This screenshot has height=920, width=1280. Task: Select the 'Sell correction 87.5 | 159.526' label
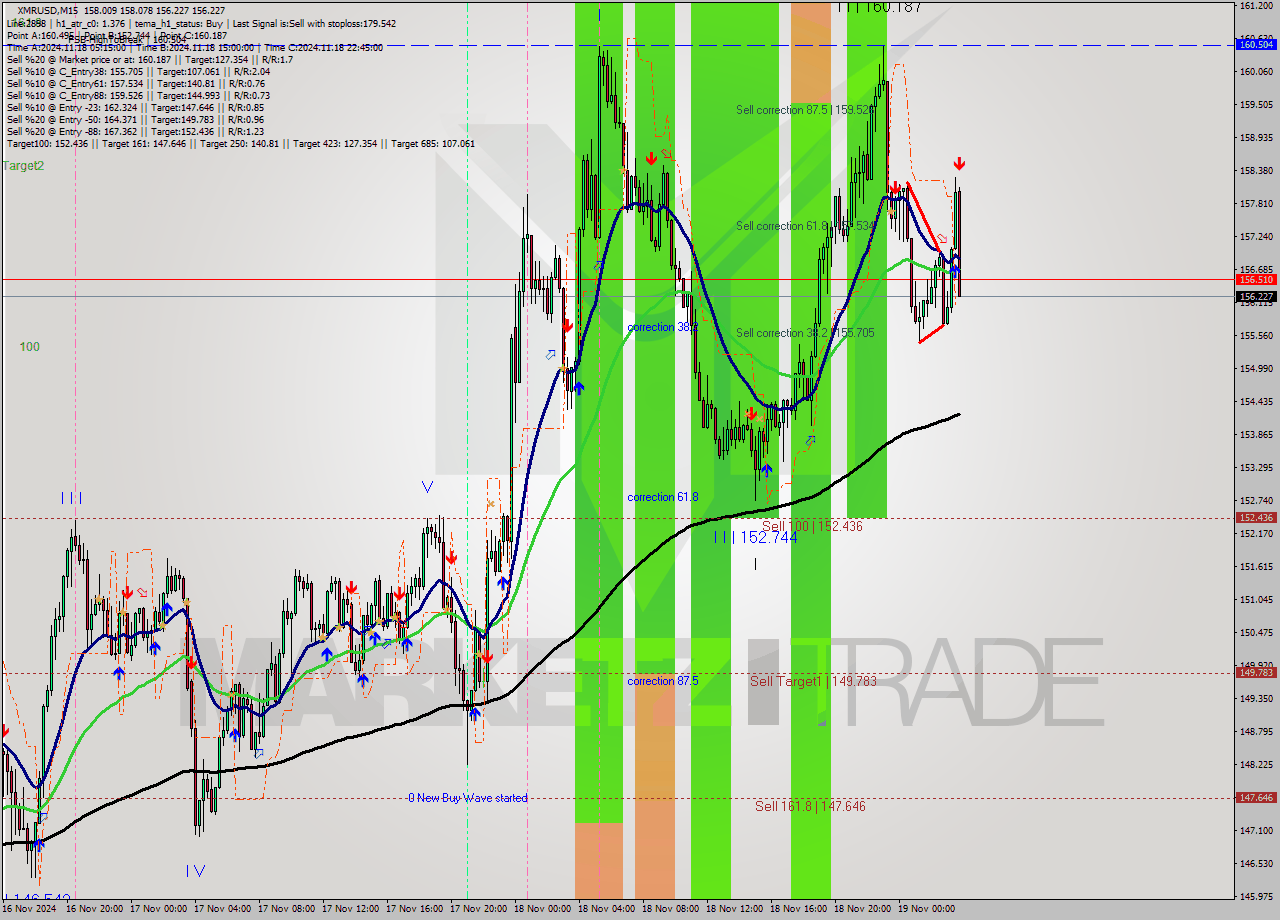pyautogui.click(x=806, y=110)
